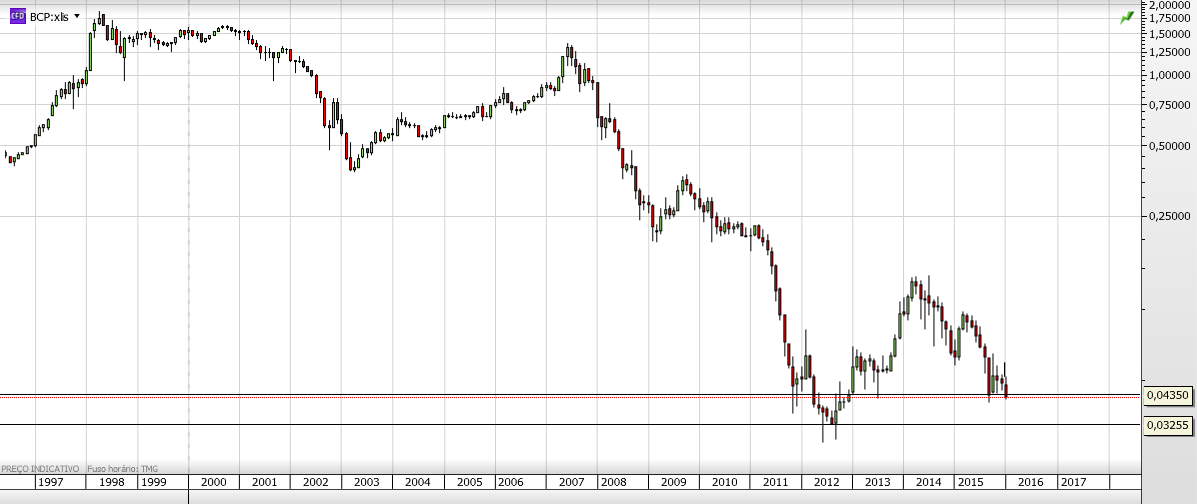Click the PREÇO INDICATIVO label
The height and width of the screenshot is (504, 1197).
tap(40, 467)
